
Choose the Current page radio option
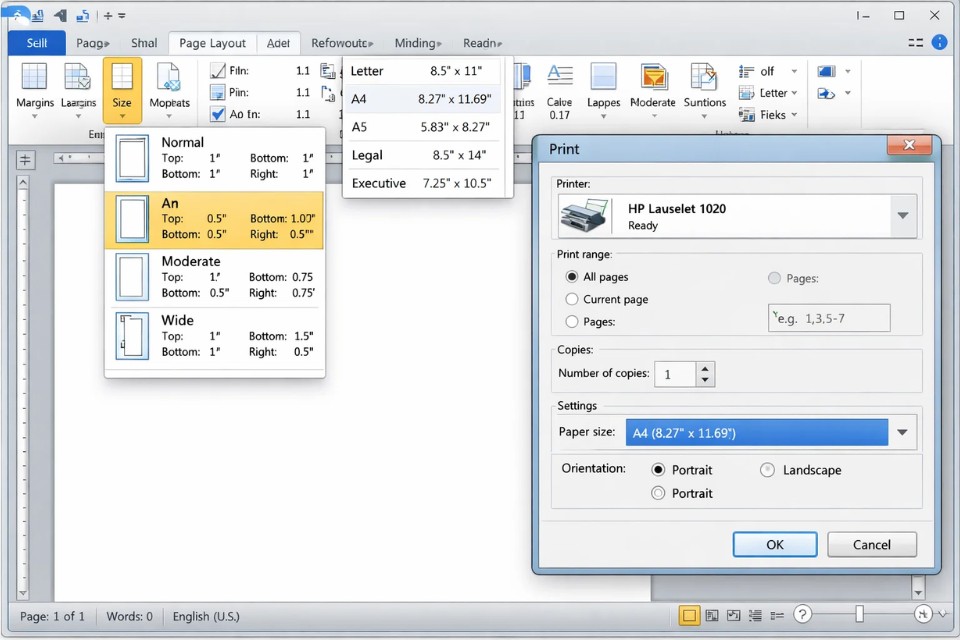[x=572, y=299]
